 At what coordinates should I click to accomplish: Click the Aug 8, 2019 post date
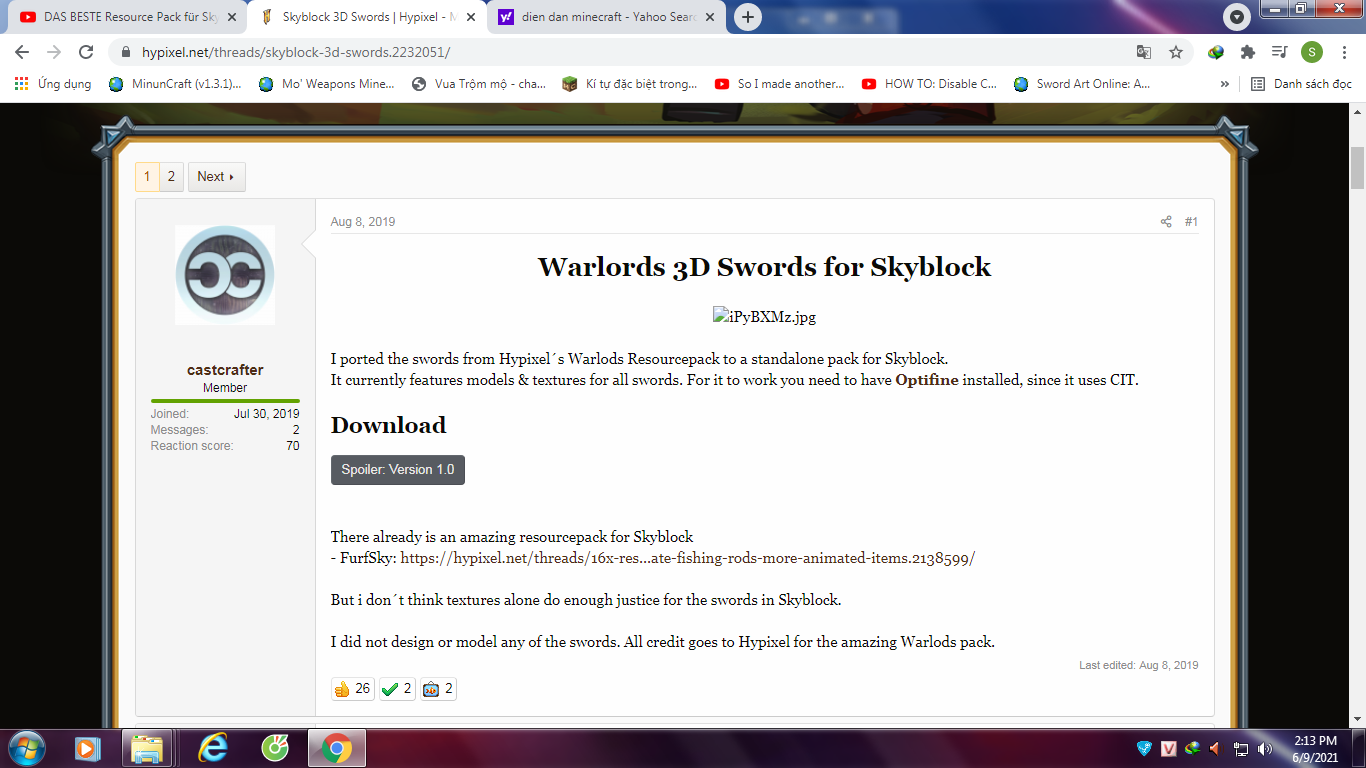[363, 222]
